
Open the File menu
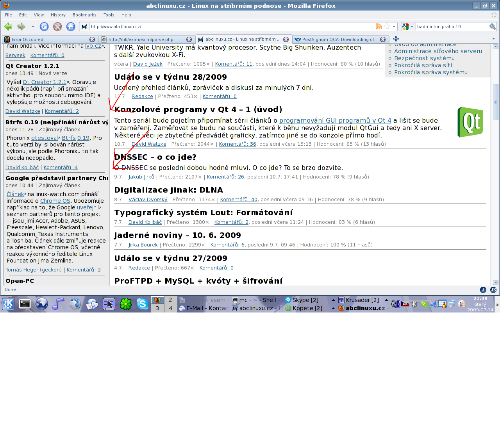point(8,15)
